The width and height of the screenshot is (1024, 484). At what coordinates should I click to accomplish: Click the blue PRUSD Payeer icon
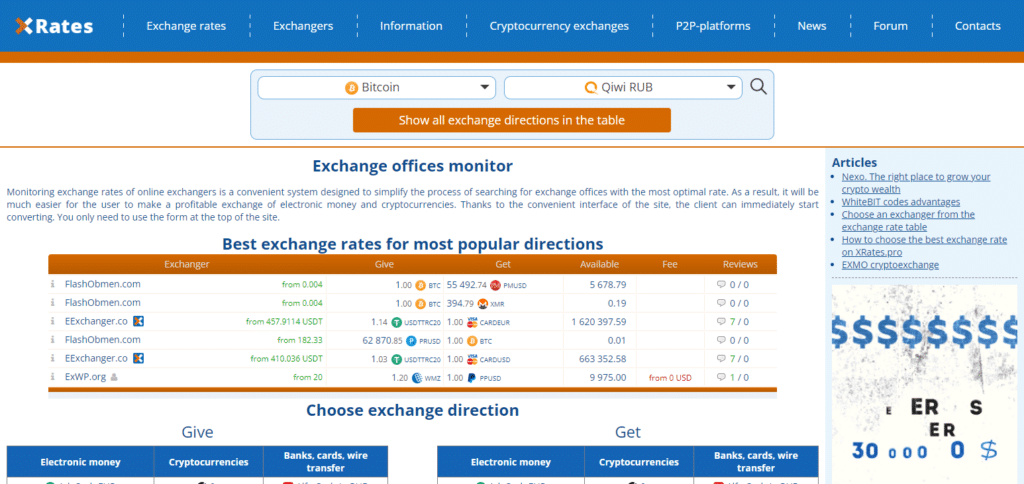[411, 341]
